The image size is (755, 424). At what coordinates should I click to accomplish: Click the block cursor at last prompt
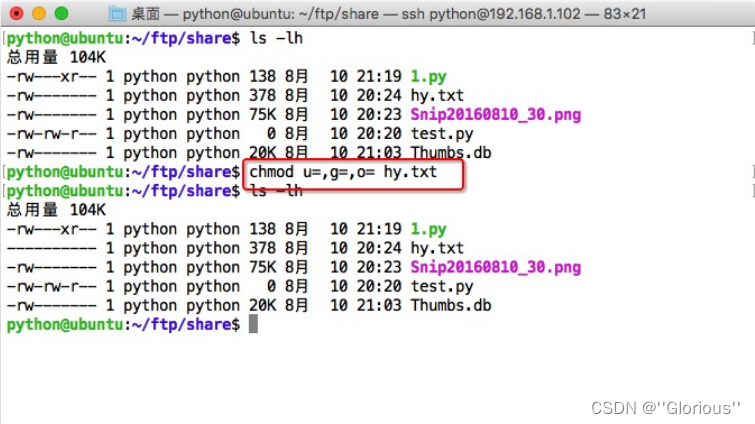[253, 324]
